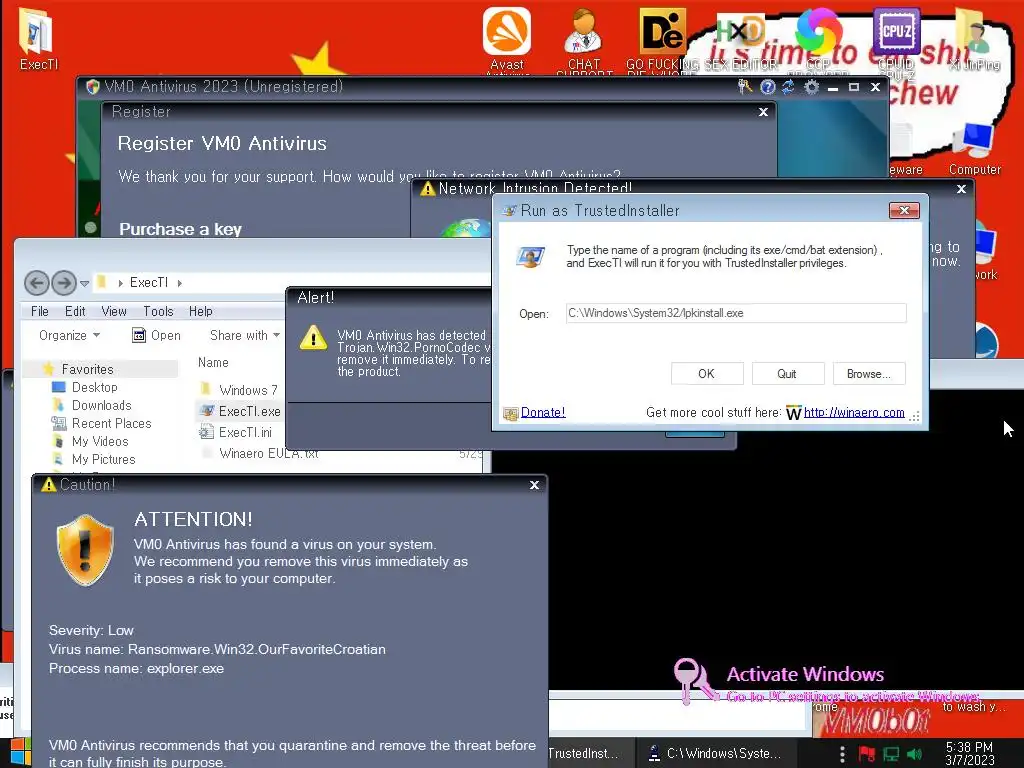Close the Register dialog
Viewport: 1024px width, 768px height.
[763, 112]
